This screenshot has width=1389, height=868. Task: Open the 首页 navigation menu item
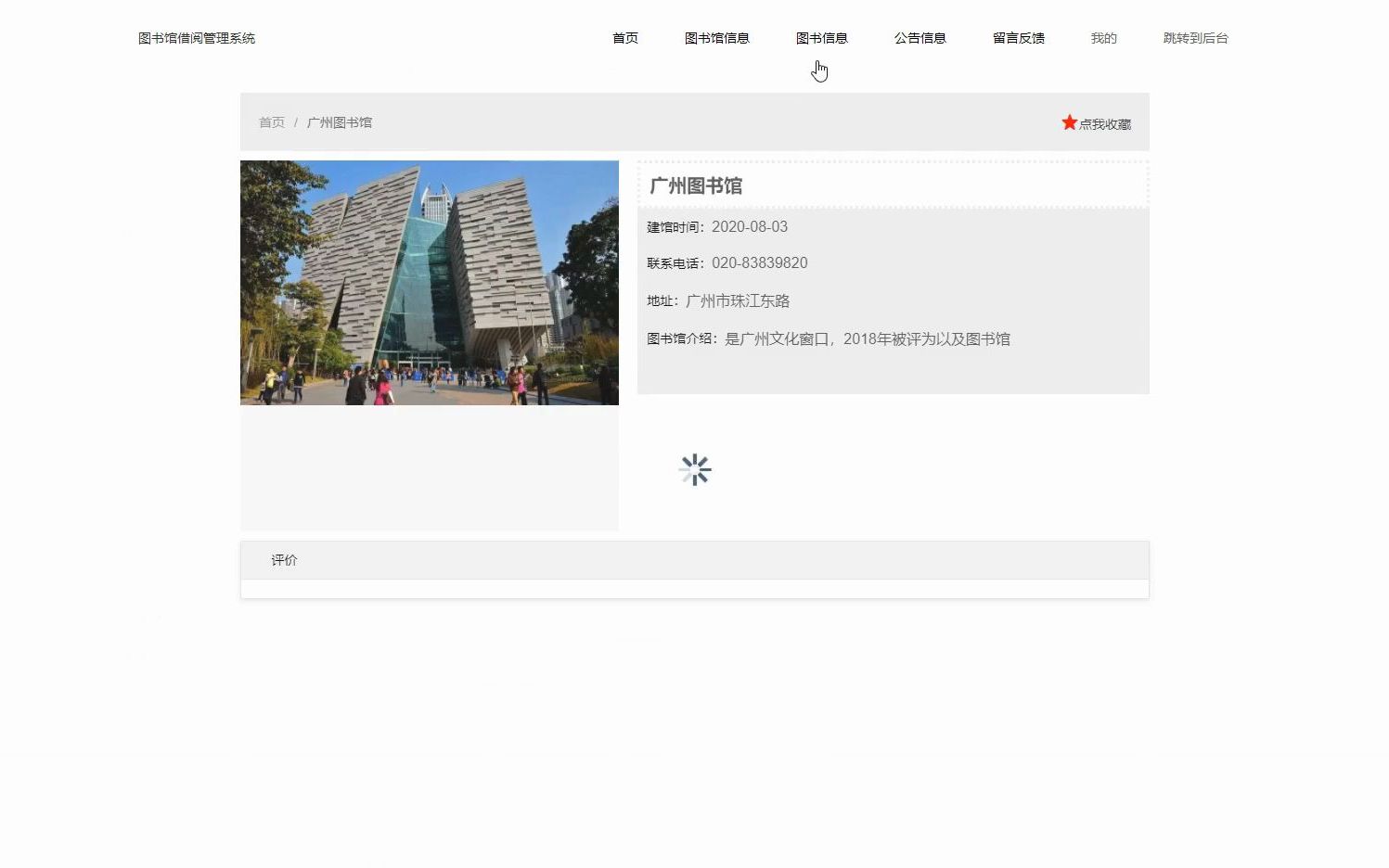(x=624, y=38)
